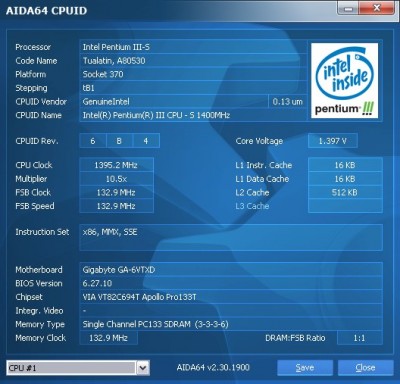Click the Close button at the bottom
The height and width of the screenshot is (384, 400).
(x=365, y=368)
